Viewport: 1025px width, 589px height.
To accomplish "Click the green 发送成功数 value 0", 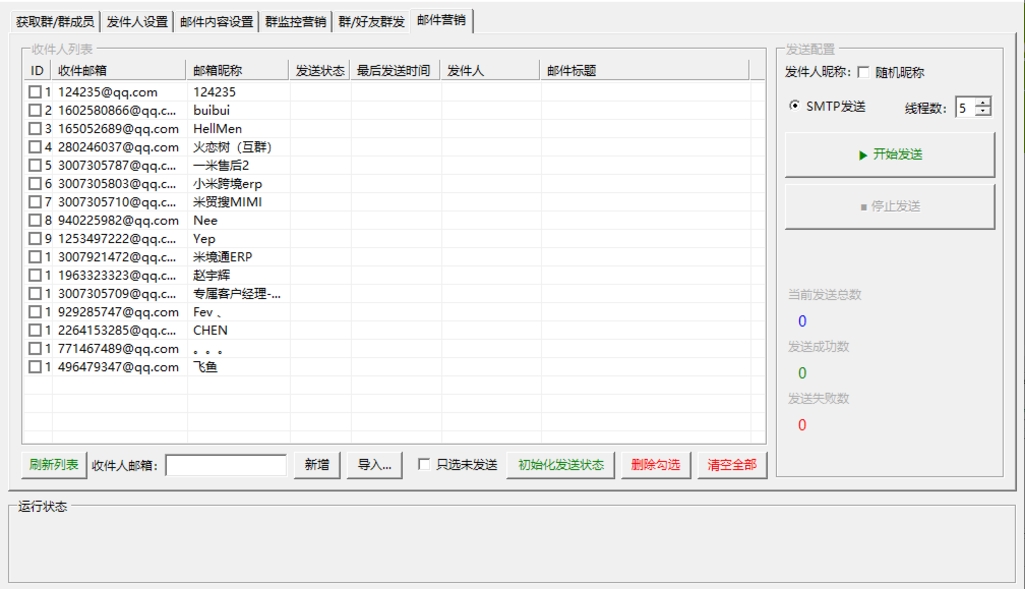I will point(802,373).
